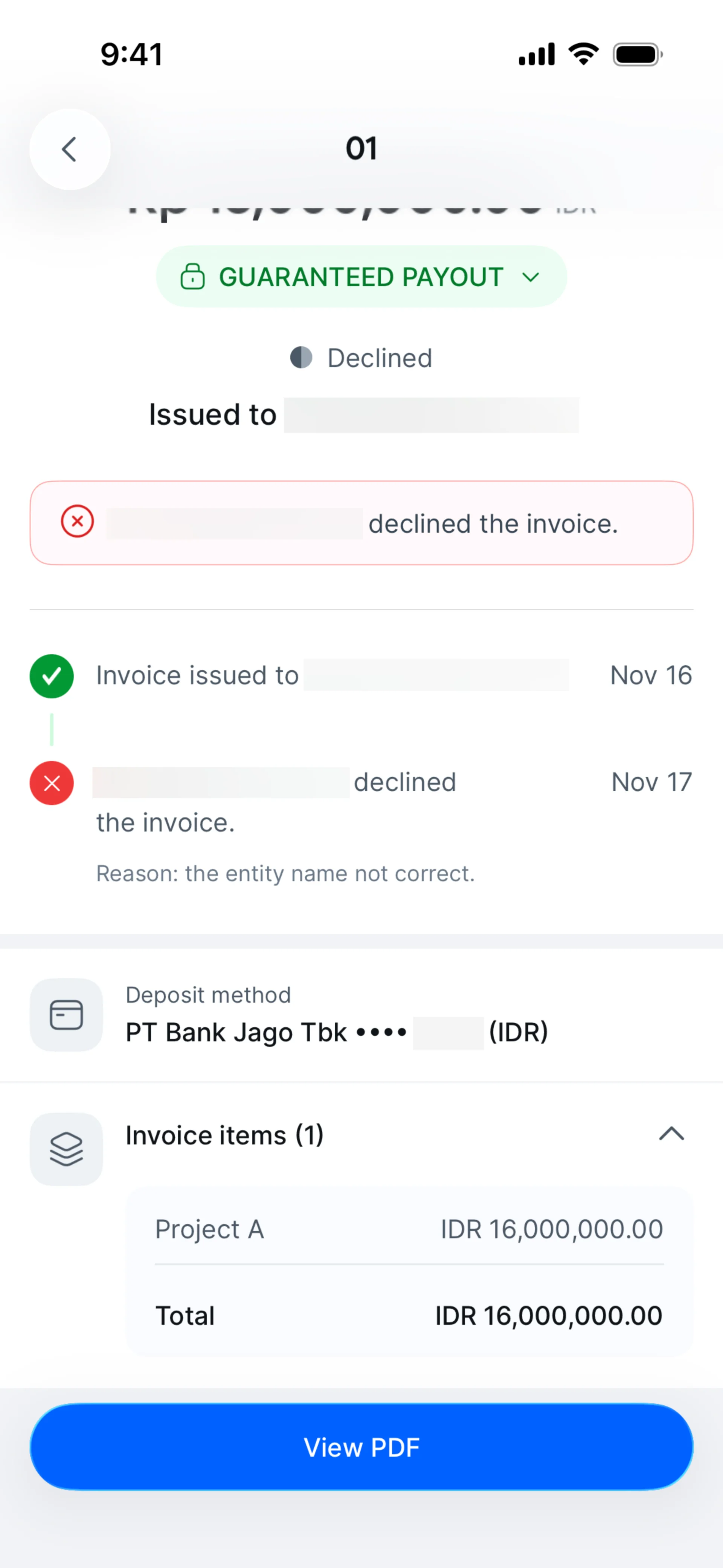Click the lock icon on Guaranteed Payout
The image size is (723, 1568).
(192, 277)
